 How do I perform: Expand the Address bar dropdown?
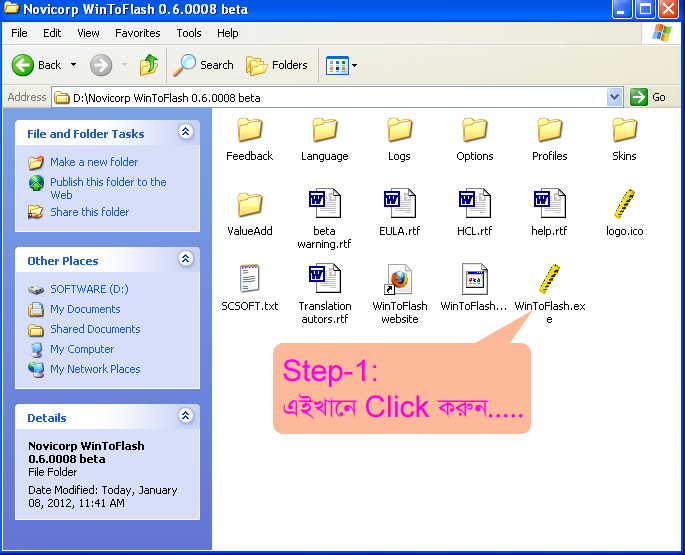614,97
